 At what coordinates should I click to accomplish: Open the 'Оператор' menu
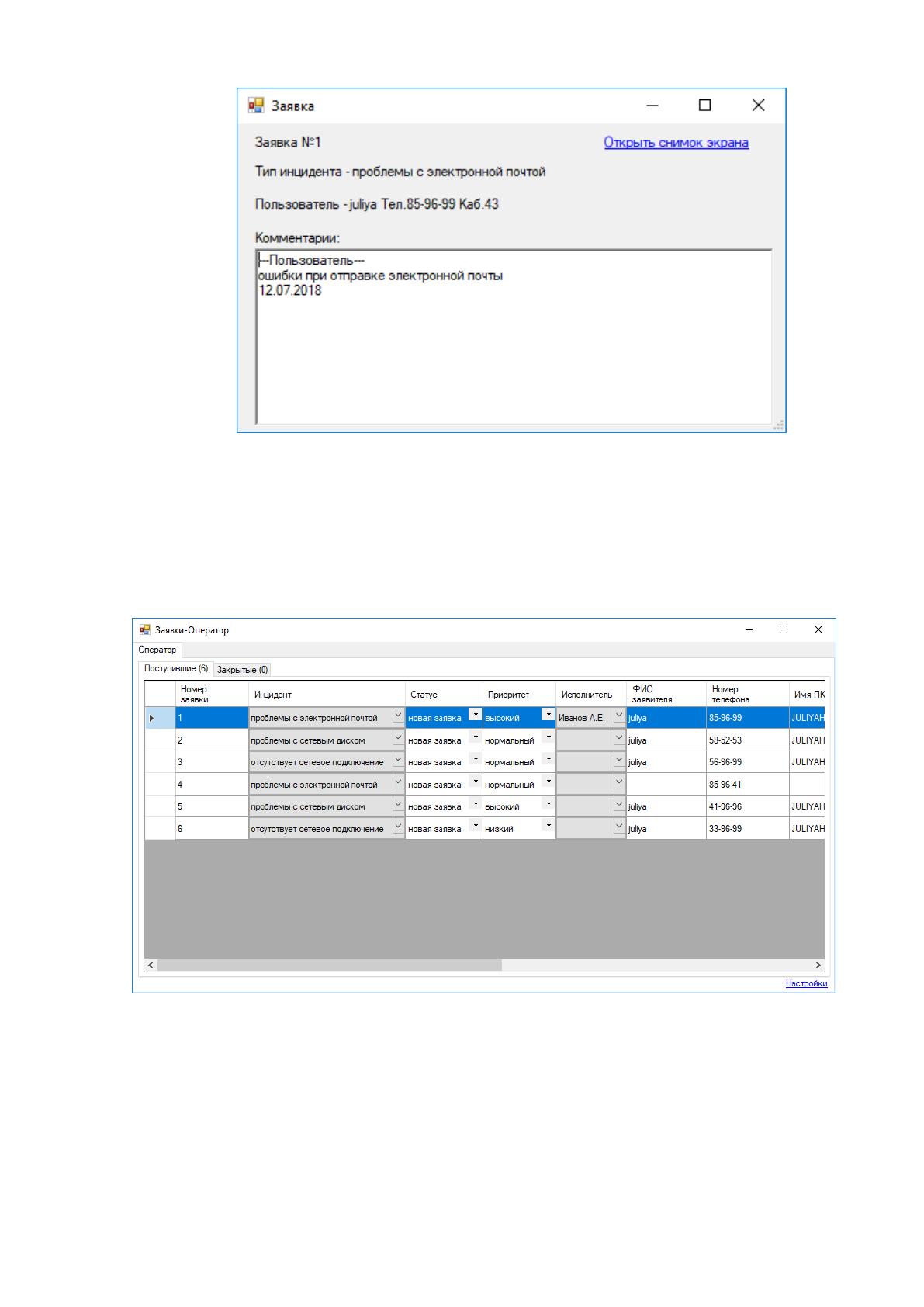[x=157, y=650]
